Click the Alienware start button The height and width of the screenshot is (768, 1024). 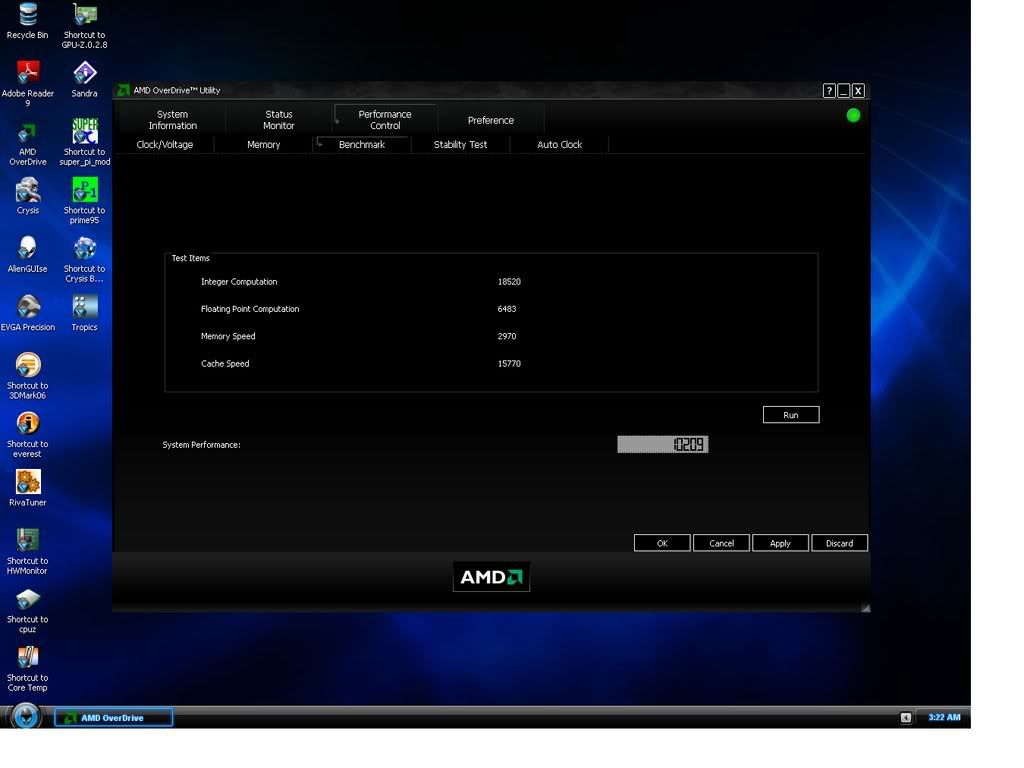click(25, 716)
